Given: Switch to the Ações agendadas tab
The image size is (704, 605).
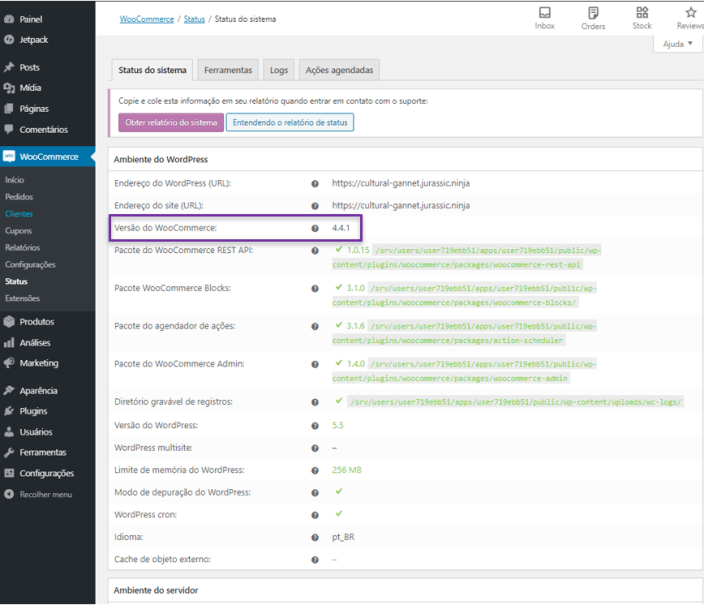Looking at the screenshot, I should click(x=339, y=70).
